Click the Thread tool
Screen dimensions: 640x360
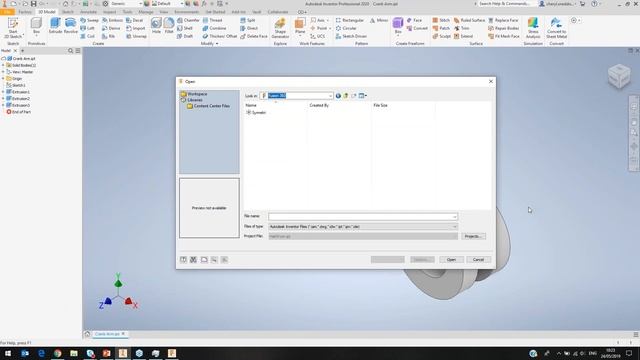pos(213,20)
